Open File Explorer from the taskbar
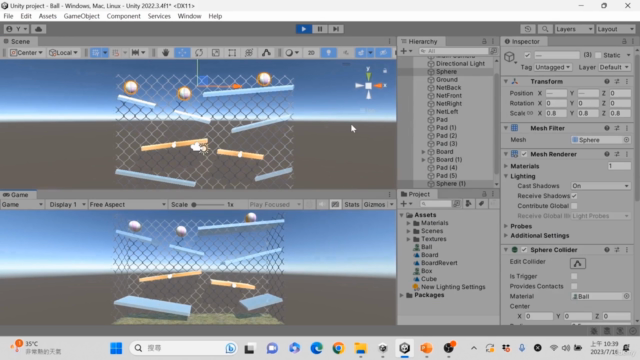The width and height of the screenshot is (640, 360). (360, 348)
